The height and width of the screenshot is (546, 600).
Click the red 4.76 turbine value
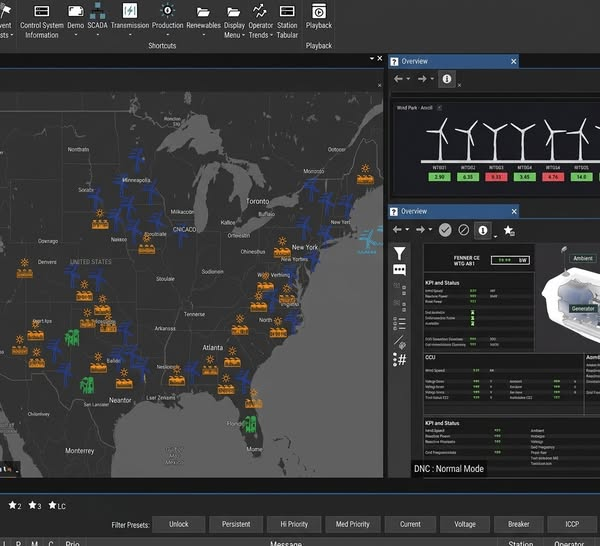click(x=553, y=177)
